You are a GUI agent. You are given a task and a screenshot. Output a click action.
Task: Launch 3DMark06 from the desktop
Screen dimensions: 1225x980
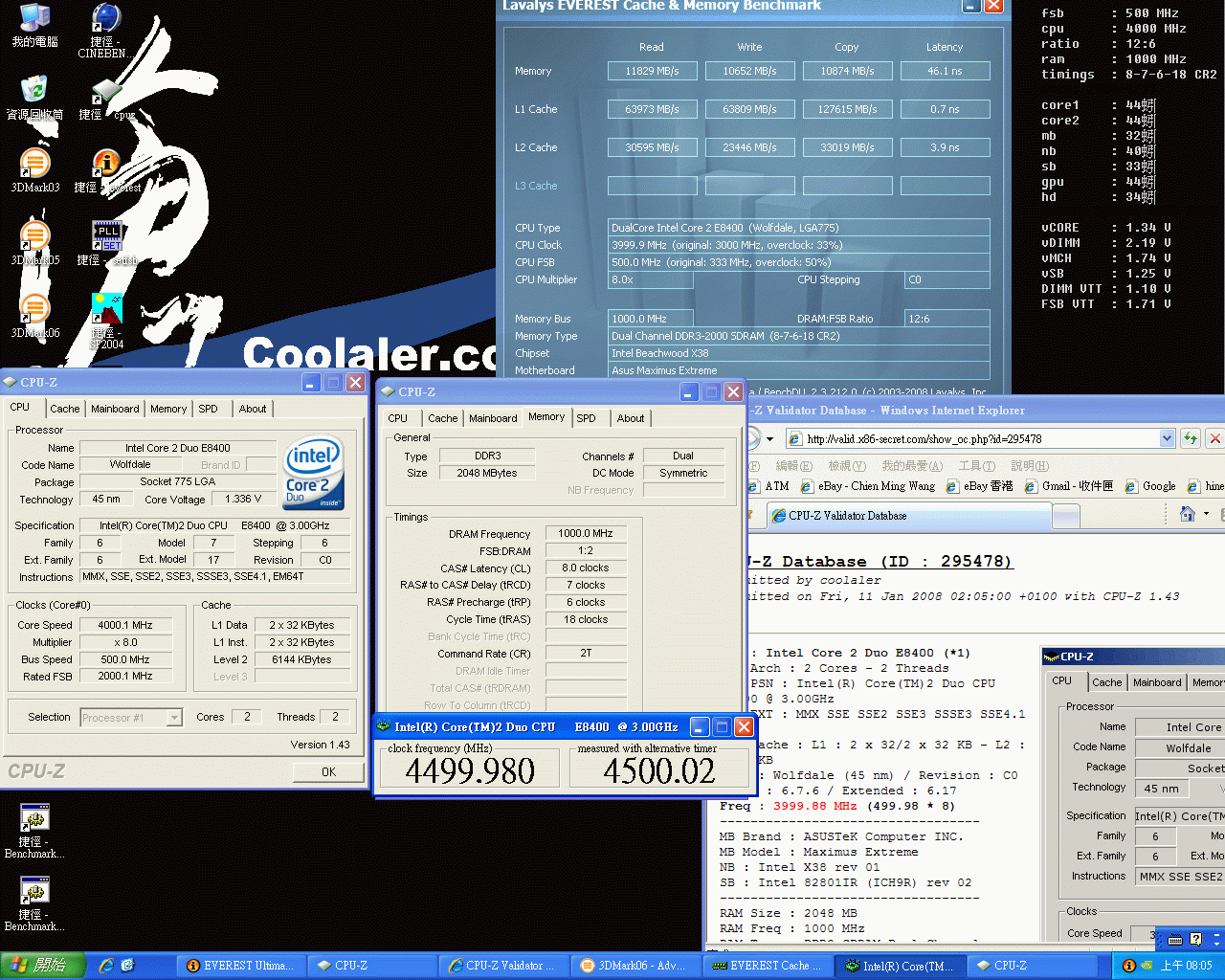pos(34,316)
